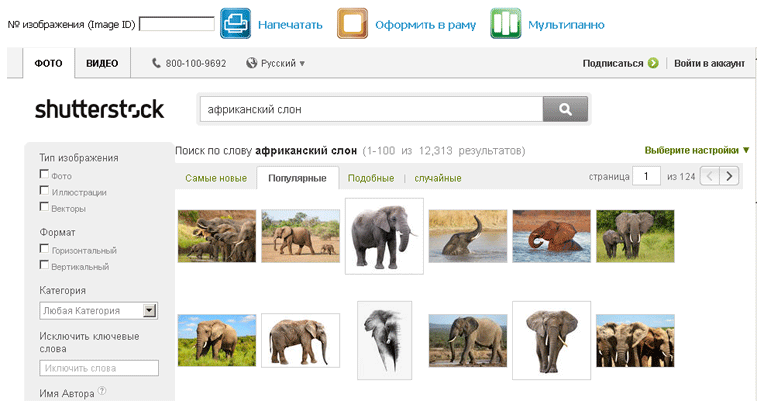Click the help icon beside Имя Автора
757x401 pixels.
tap(102, 393)
